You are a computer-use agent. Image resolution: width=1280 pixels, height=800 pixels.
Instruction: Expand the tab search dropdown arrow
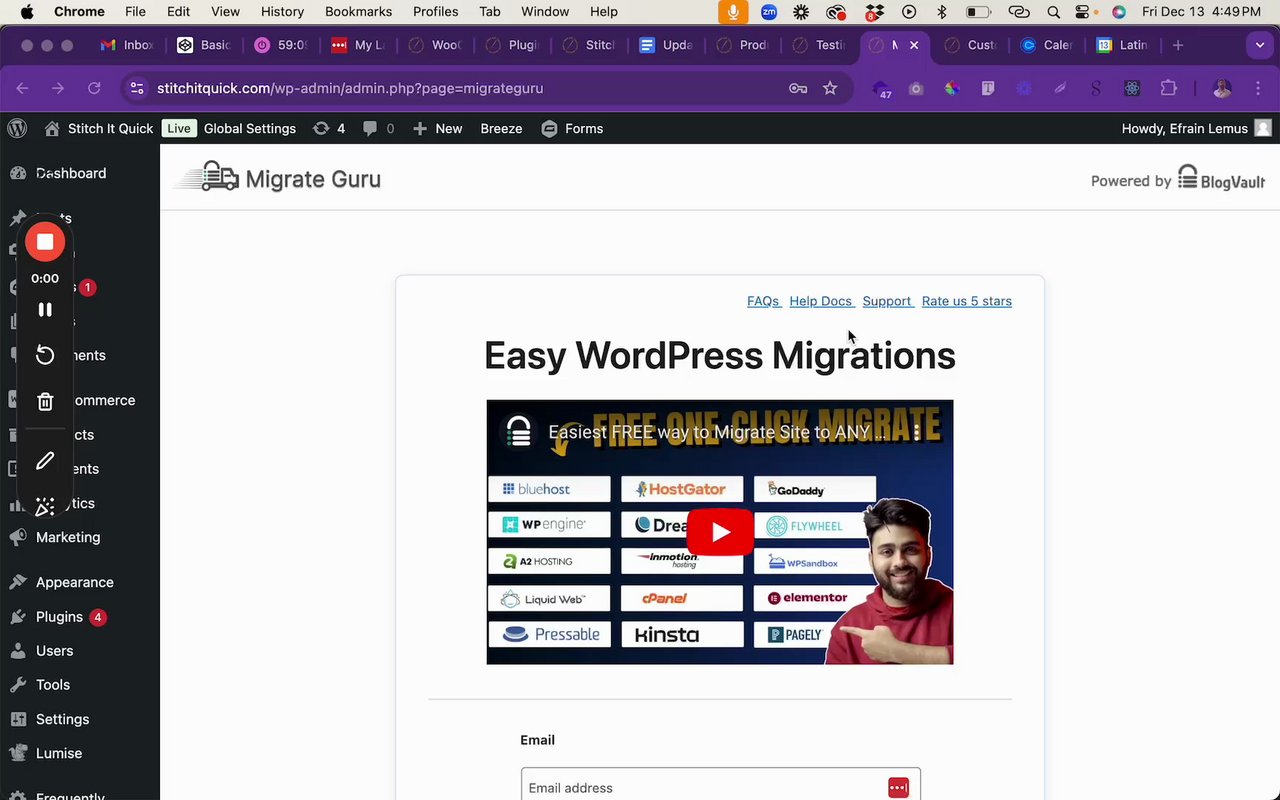click(x=1260, y=45)
